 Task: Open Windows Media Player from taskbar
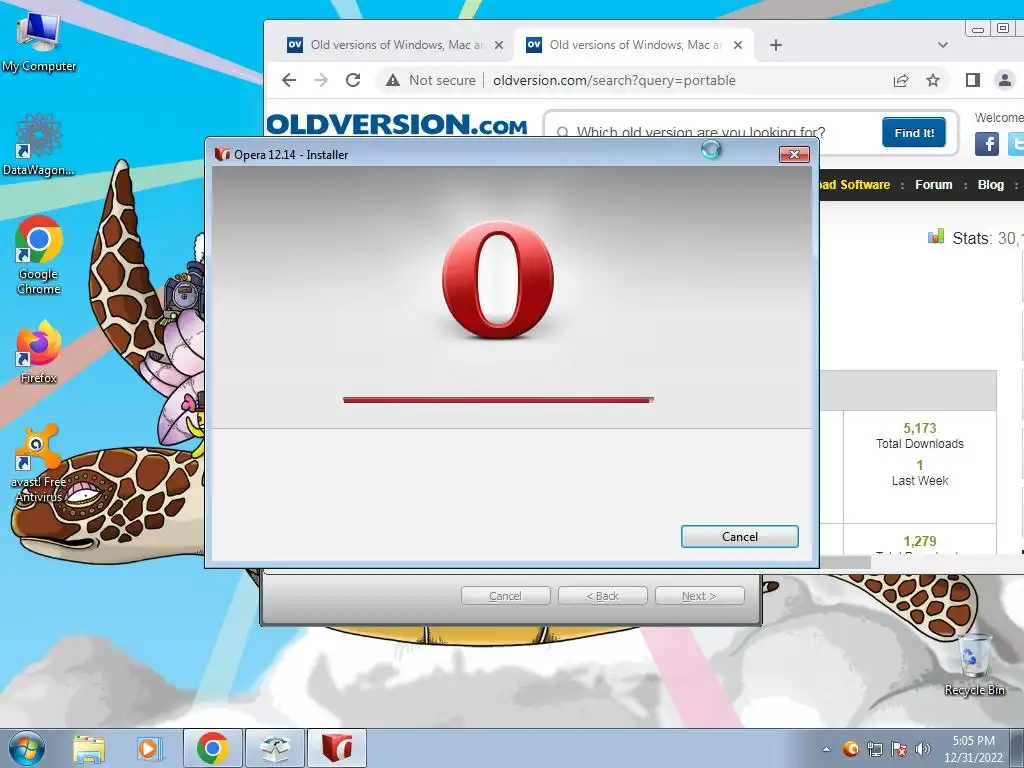(x=148, y=748)
